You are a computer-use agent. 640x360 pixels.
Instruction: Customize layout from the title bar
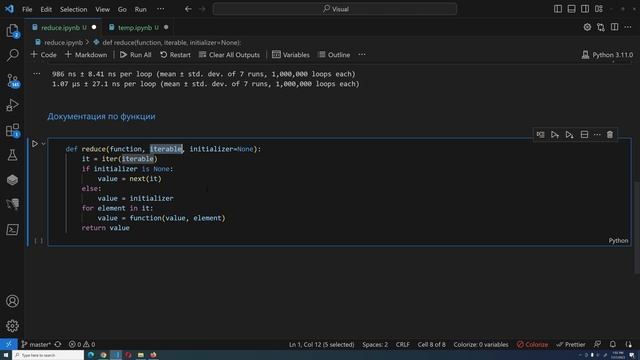(599, 9)
